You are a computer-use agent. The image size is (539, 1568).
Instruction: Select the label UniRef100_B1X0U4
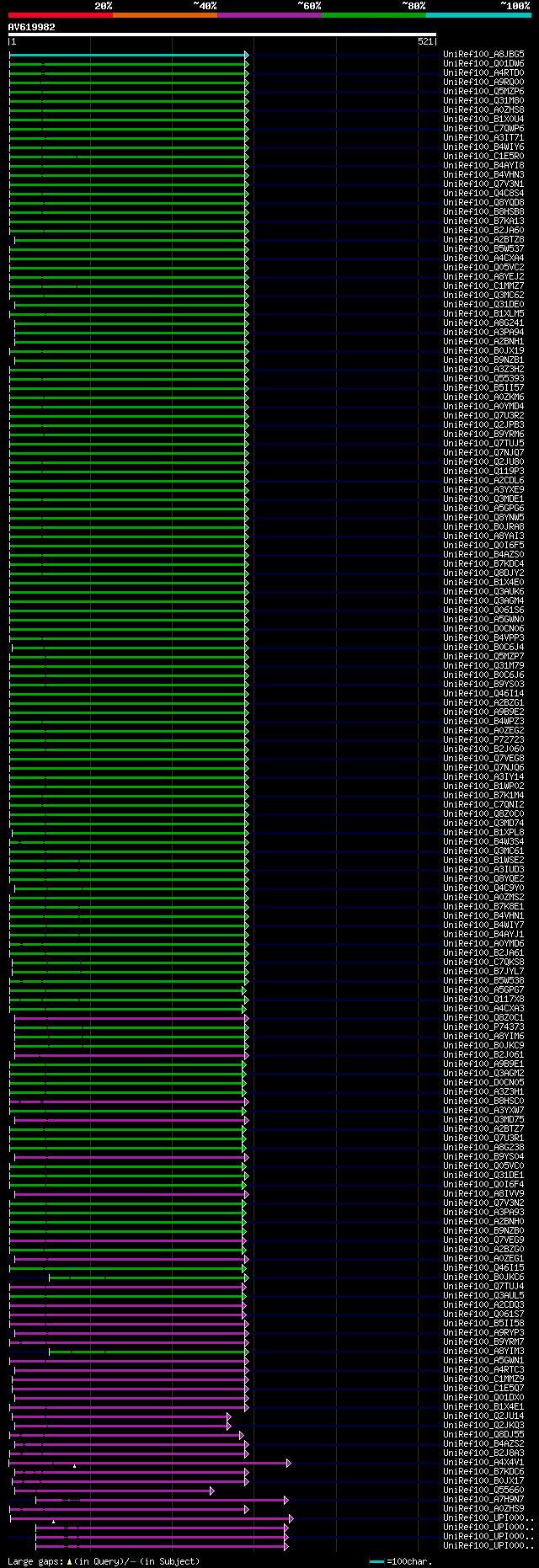(483, 119)
